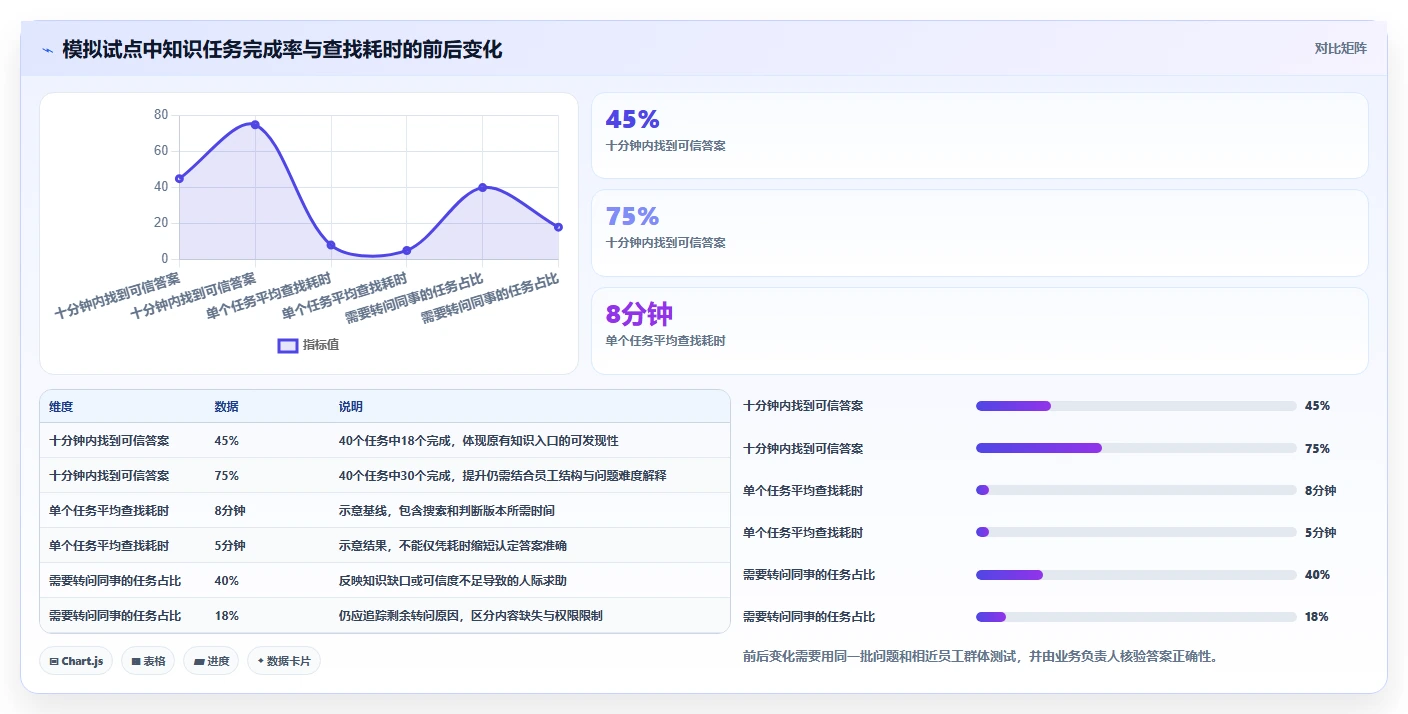Click the large 75% card value
Screen dimensions: 1408x714
[x=632, y=216]
